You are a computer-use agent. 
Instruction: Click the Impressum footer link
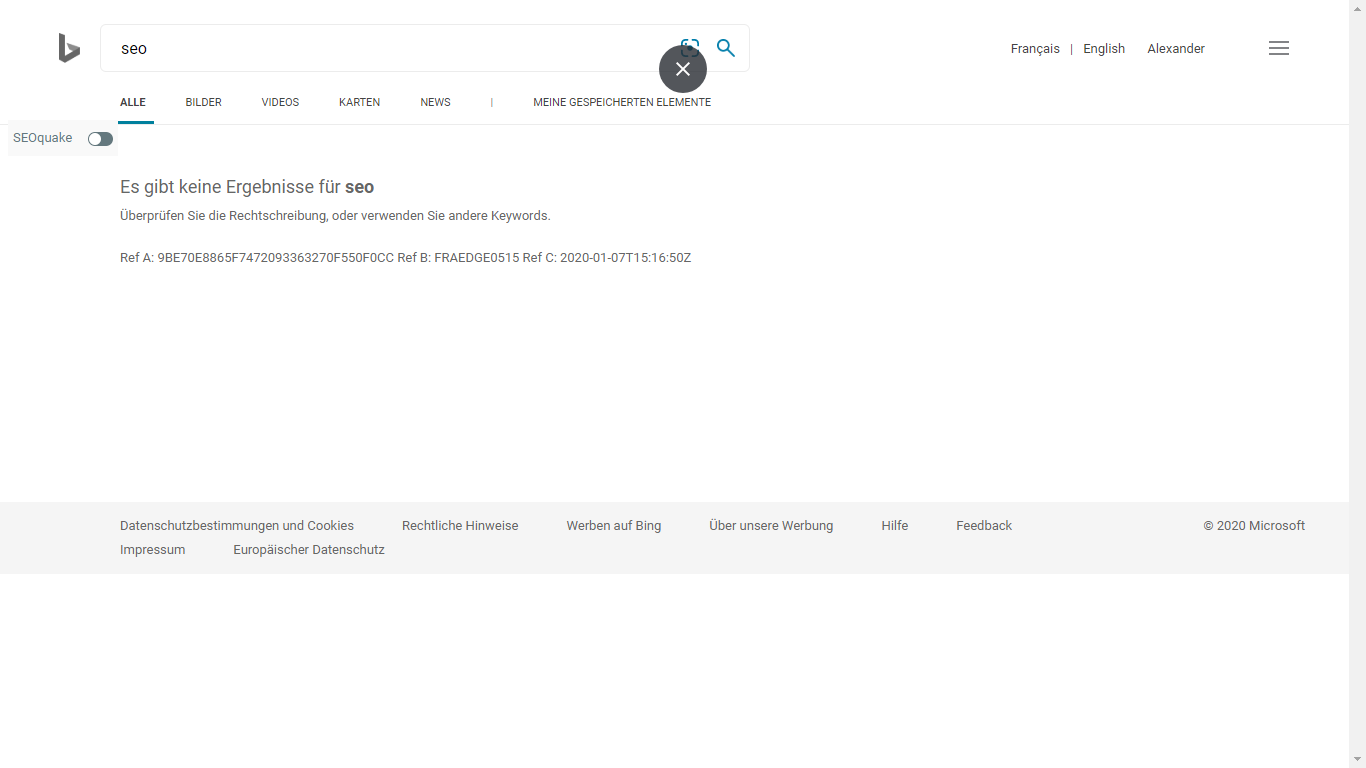[152, 550]
